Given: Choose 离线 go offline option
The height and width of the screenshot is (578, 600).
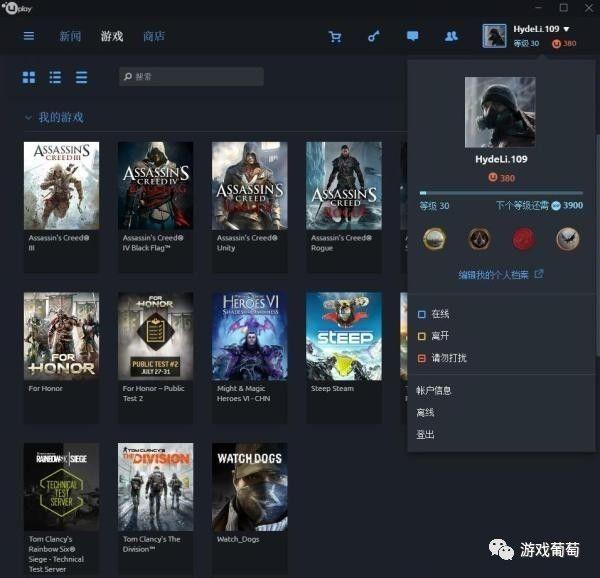Looking at the screenshot, I should [x=425, y=413].
